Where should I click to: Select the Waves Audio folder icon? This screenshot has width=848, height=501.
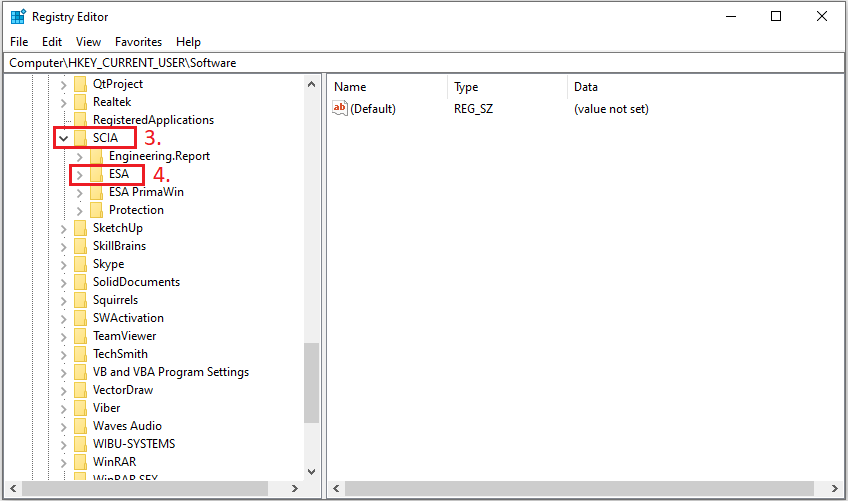point(80,425)
